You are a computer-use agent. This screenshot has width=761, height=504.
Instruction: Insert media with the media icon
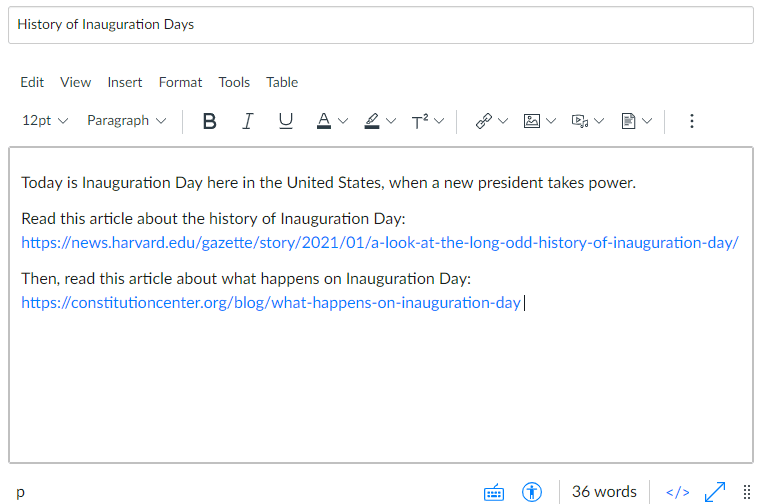point(580,121)
